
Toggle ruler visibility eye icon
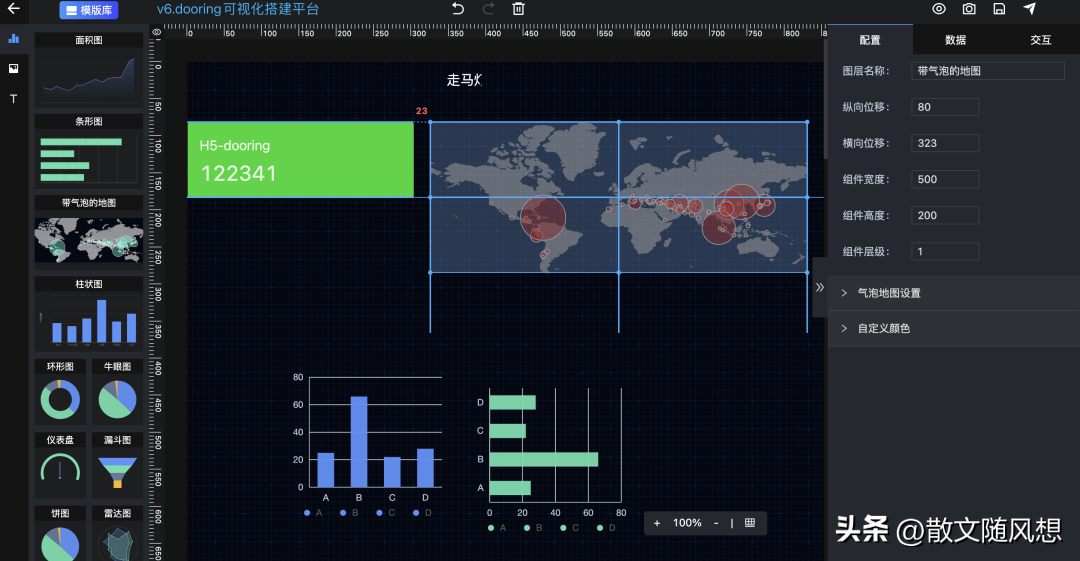(x=156, y=33)
